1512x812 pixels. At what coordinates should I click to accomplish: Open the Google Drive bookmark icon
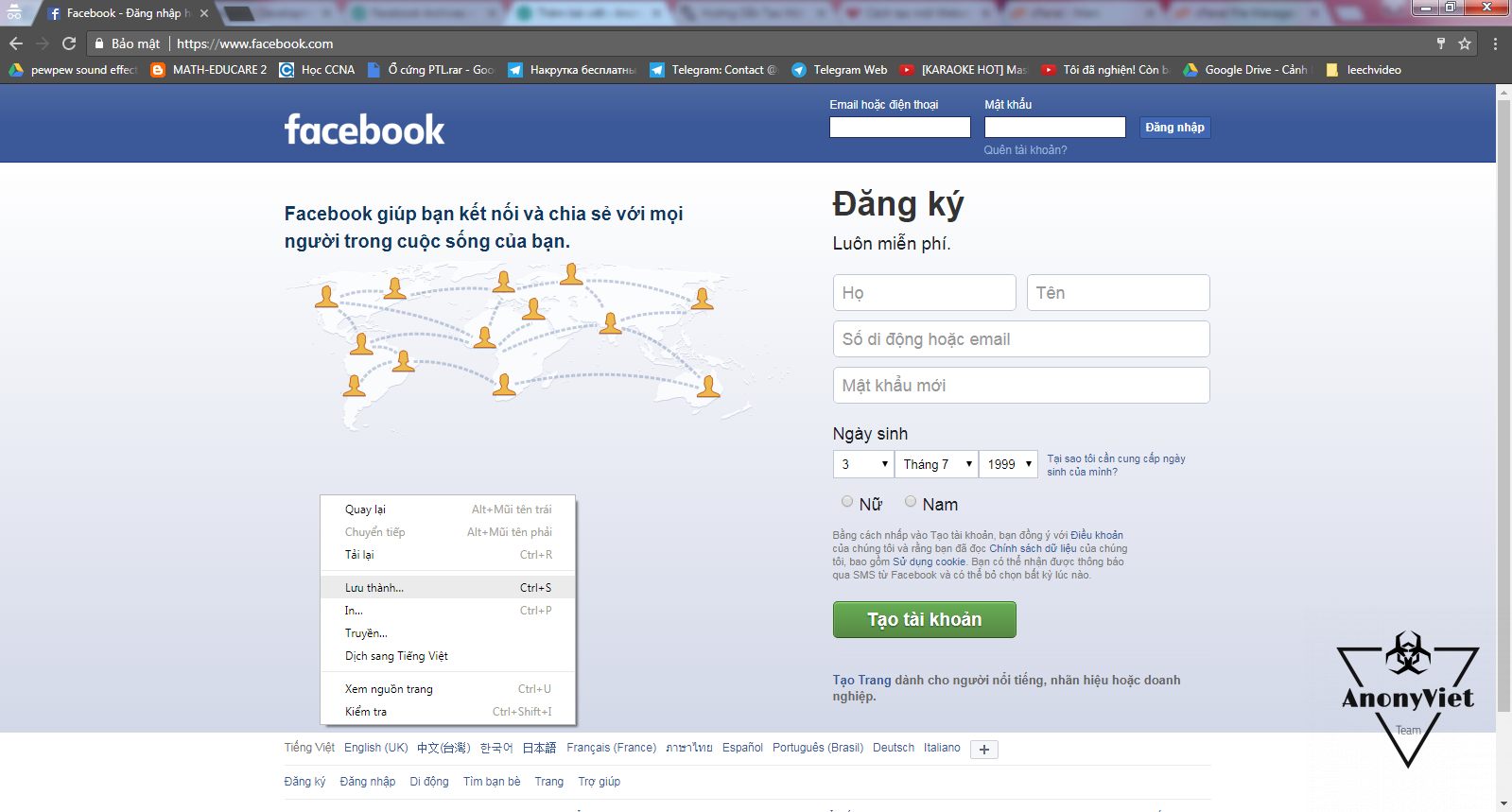tap(1190, 70)
